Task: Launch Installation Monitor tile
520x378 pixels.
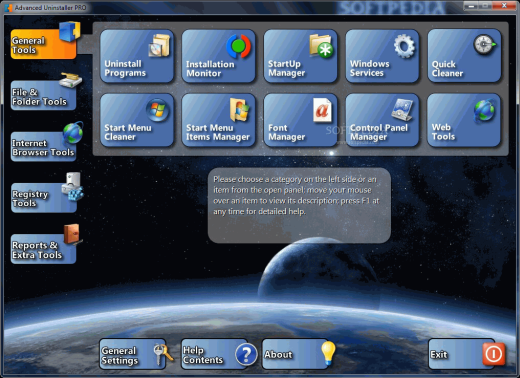Action: [219, 56]
